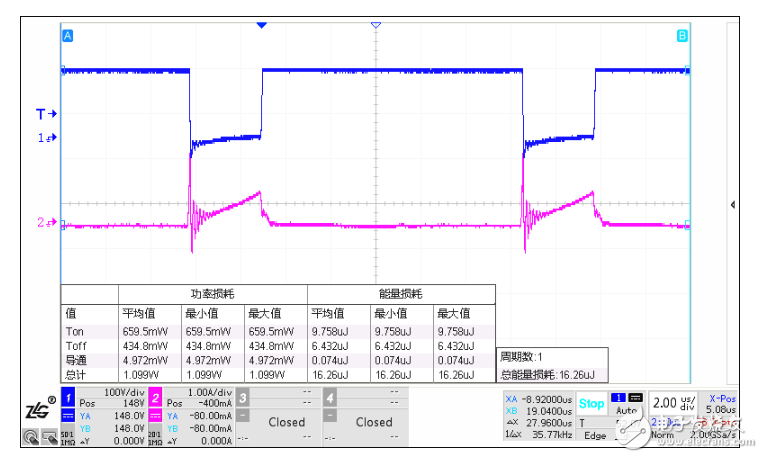Screen dimensions: 763x458
Task: Click the Norm acquisition mode label
Action: (x=662, y=435)
